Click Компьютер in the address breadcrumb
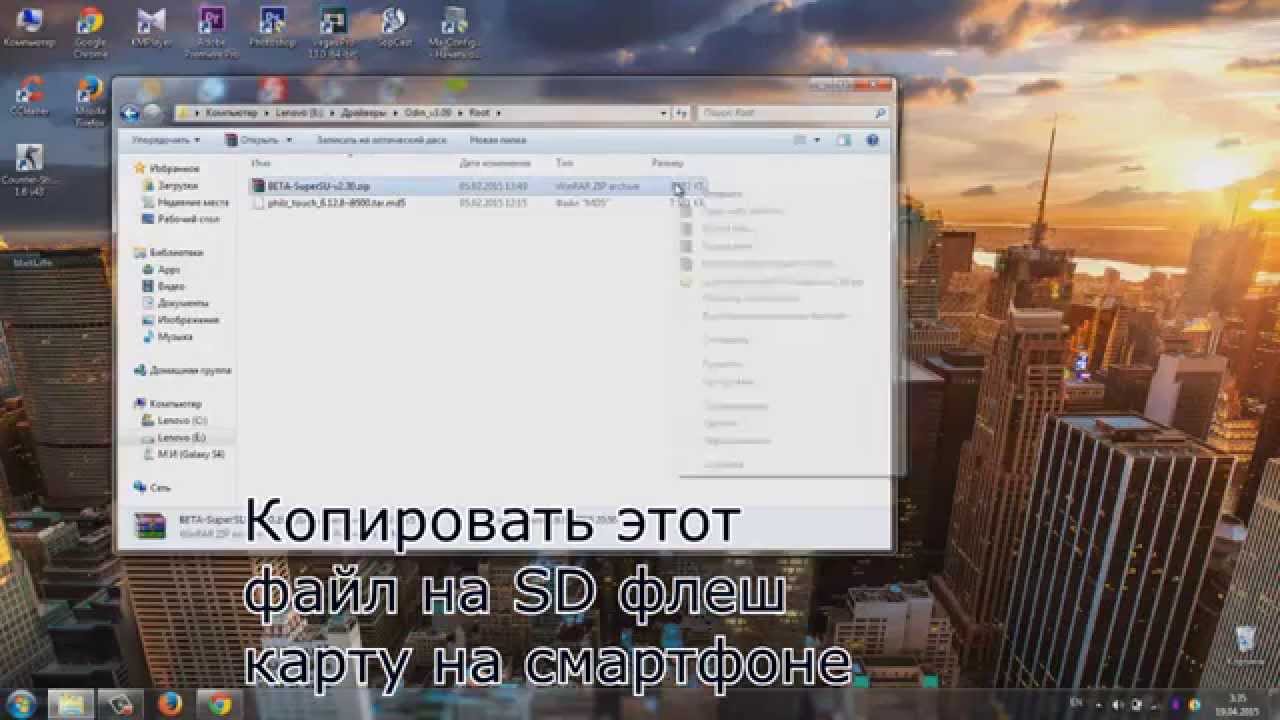 pyautogui.click(x=232, y=114)
